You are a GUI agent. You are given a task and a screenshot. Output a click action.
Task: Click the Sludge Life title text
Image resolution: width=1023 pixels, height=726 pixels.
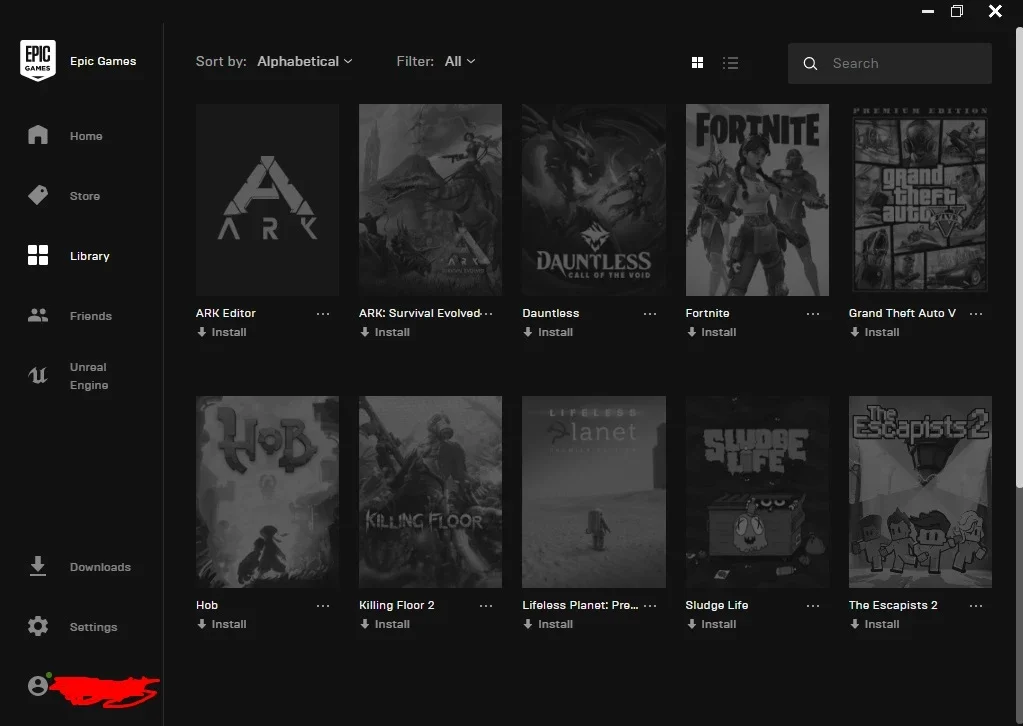pos(716,605)
